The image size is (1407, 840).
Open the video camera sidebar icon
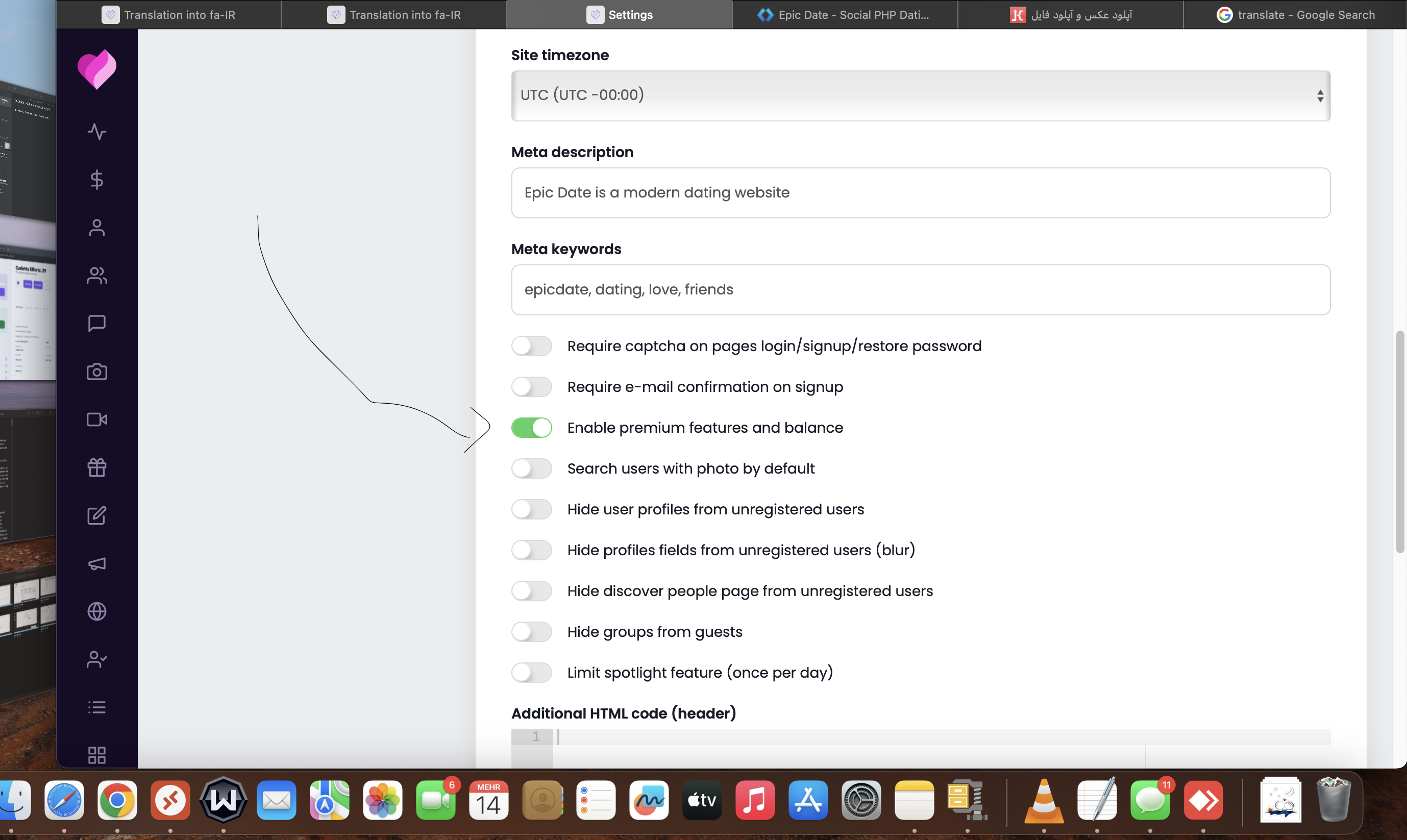[x=97, y=419]
